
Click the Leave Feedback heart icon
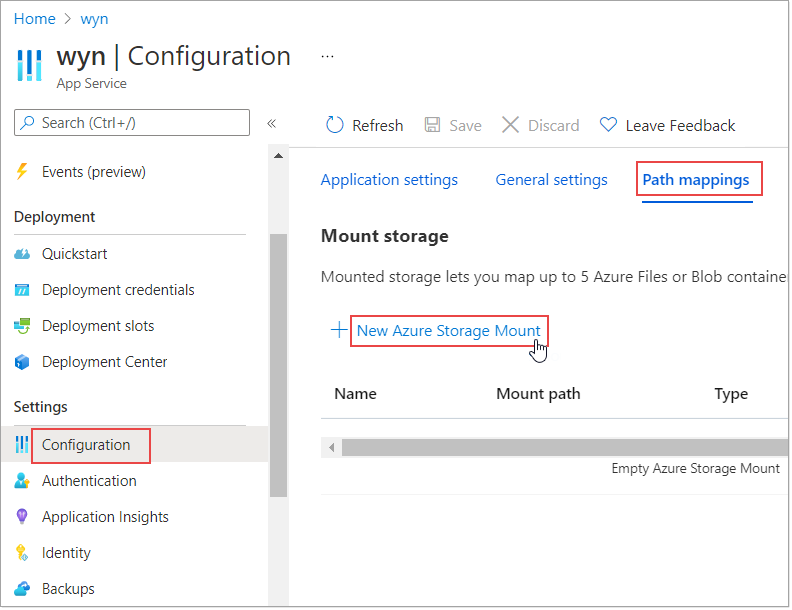[x=608, y=124]
